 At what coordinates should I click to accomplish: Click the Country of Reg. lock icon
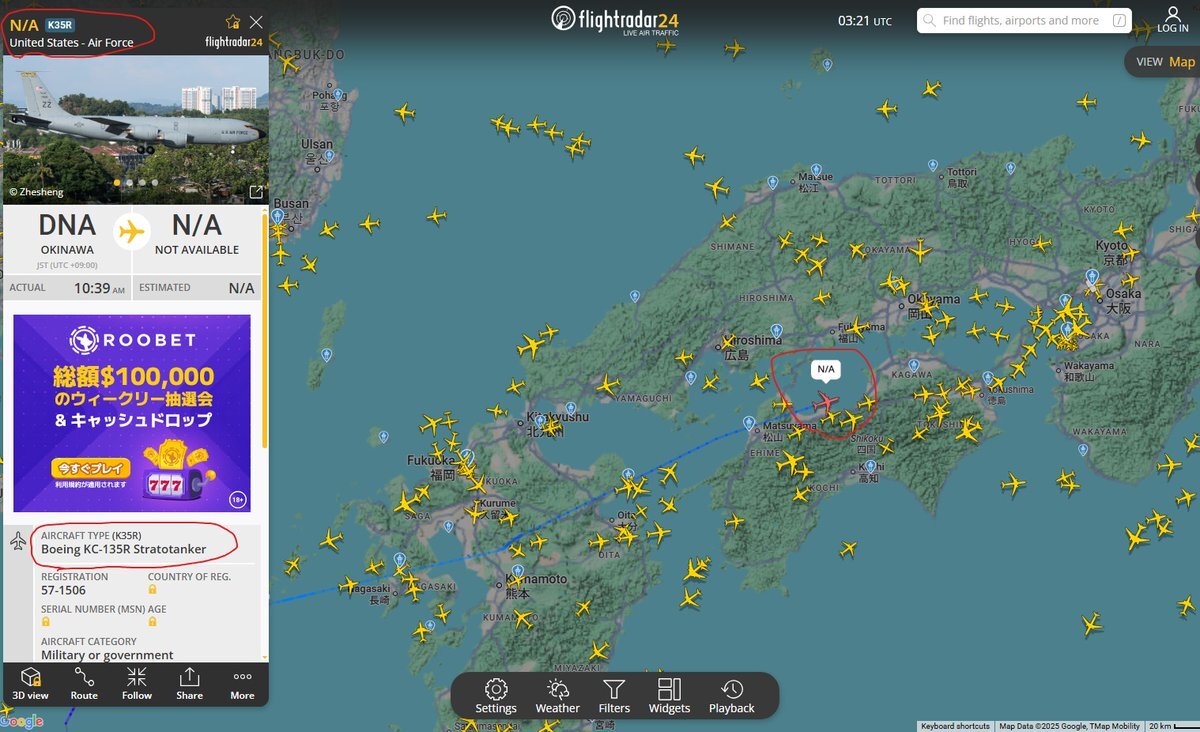click(153, 590)
